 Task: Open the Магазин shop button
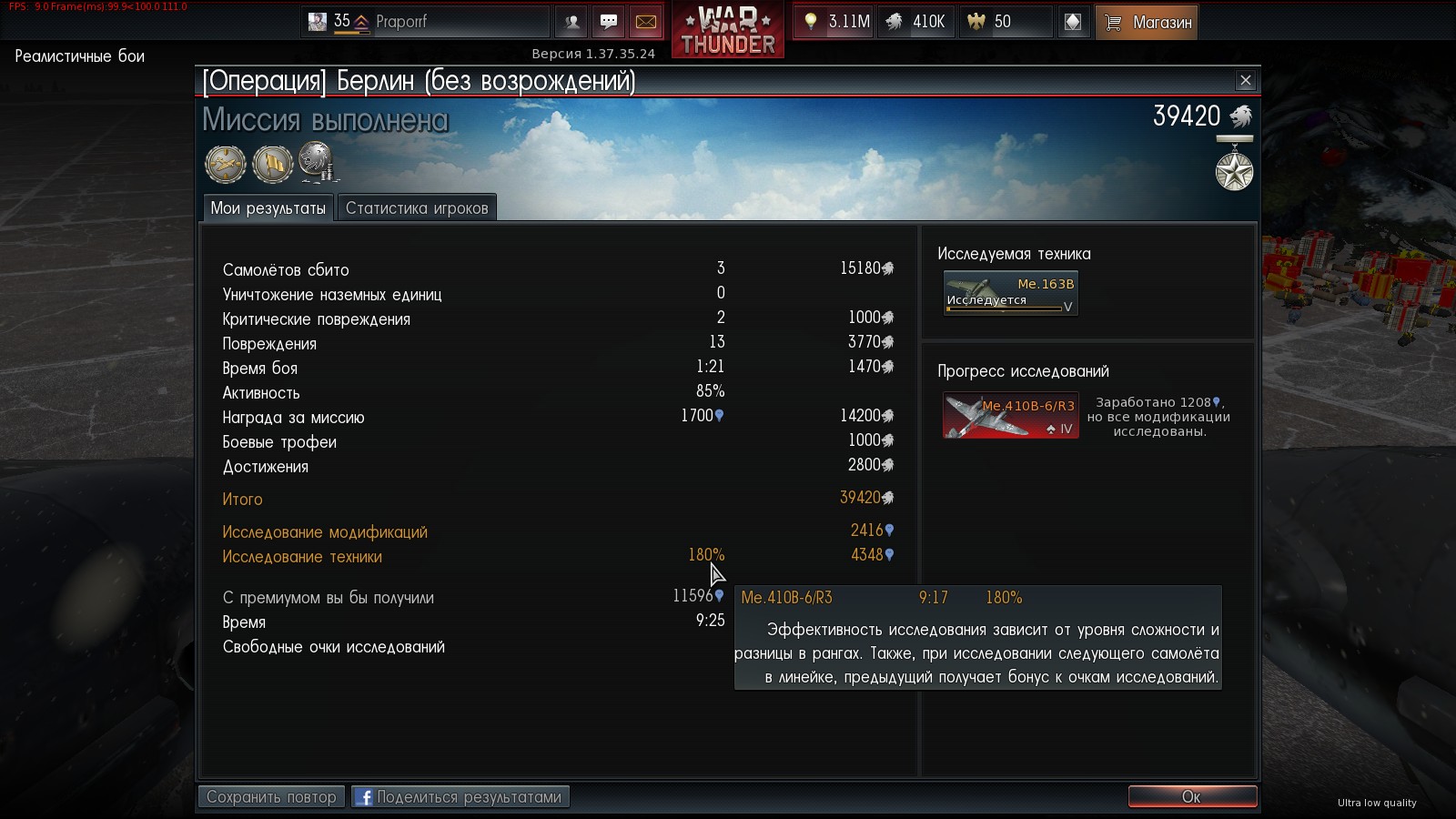coord(1147,22)
